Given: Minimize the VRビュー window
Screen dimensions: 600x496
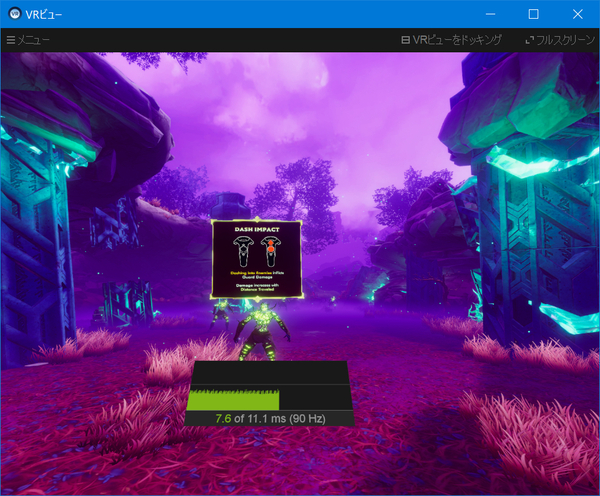Looking at the screenshot, I should click(490, 14).
